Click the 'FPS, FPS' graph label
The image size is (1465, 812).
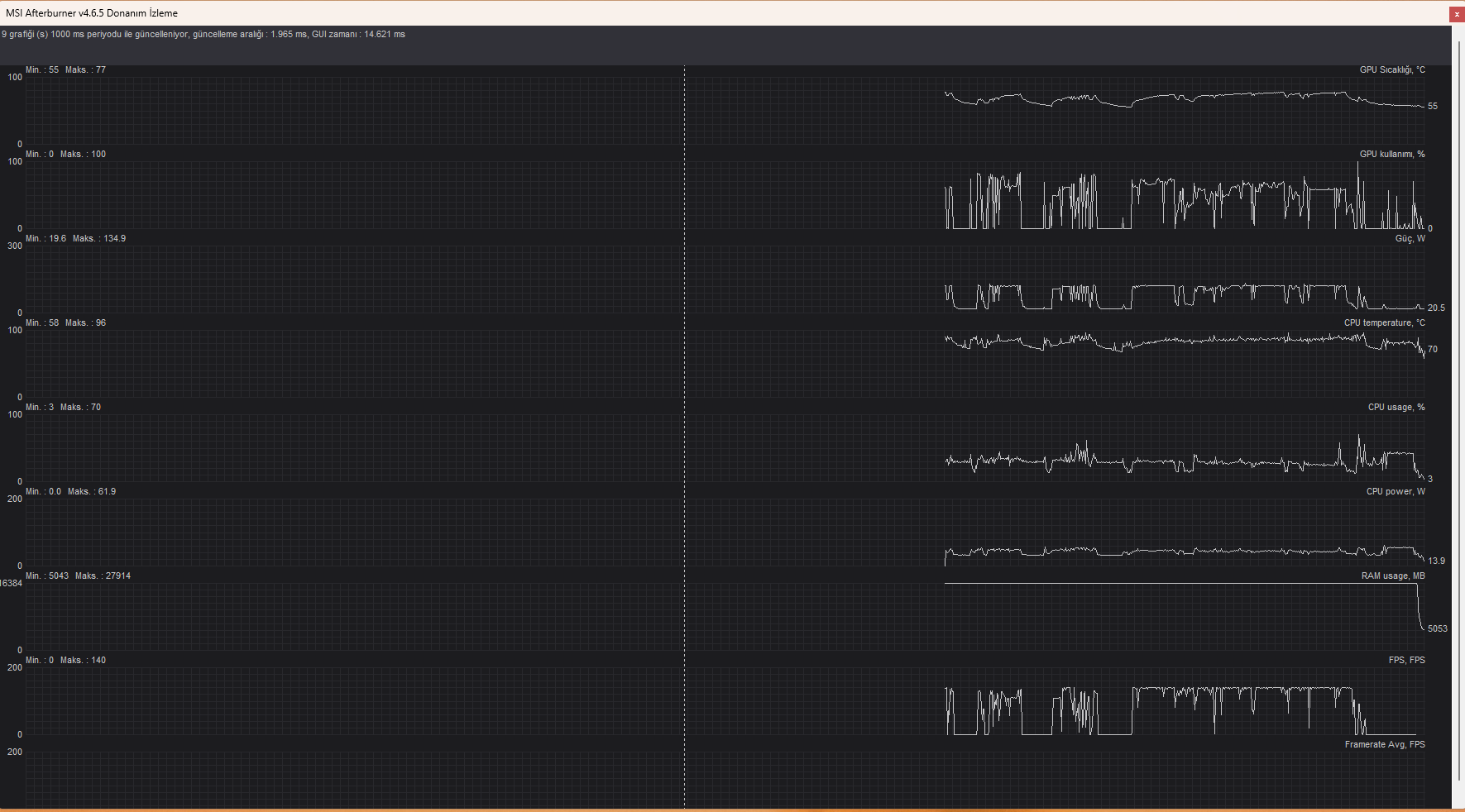1407,661
